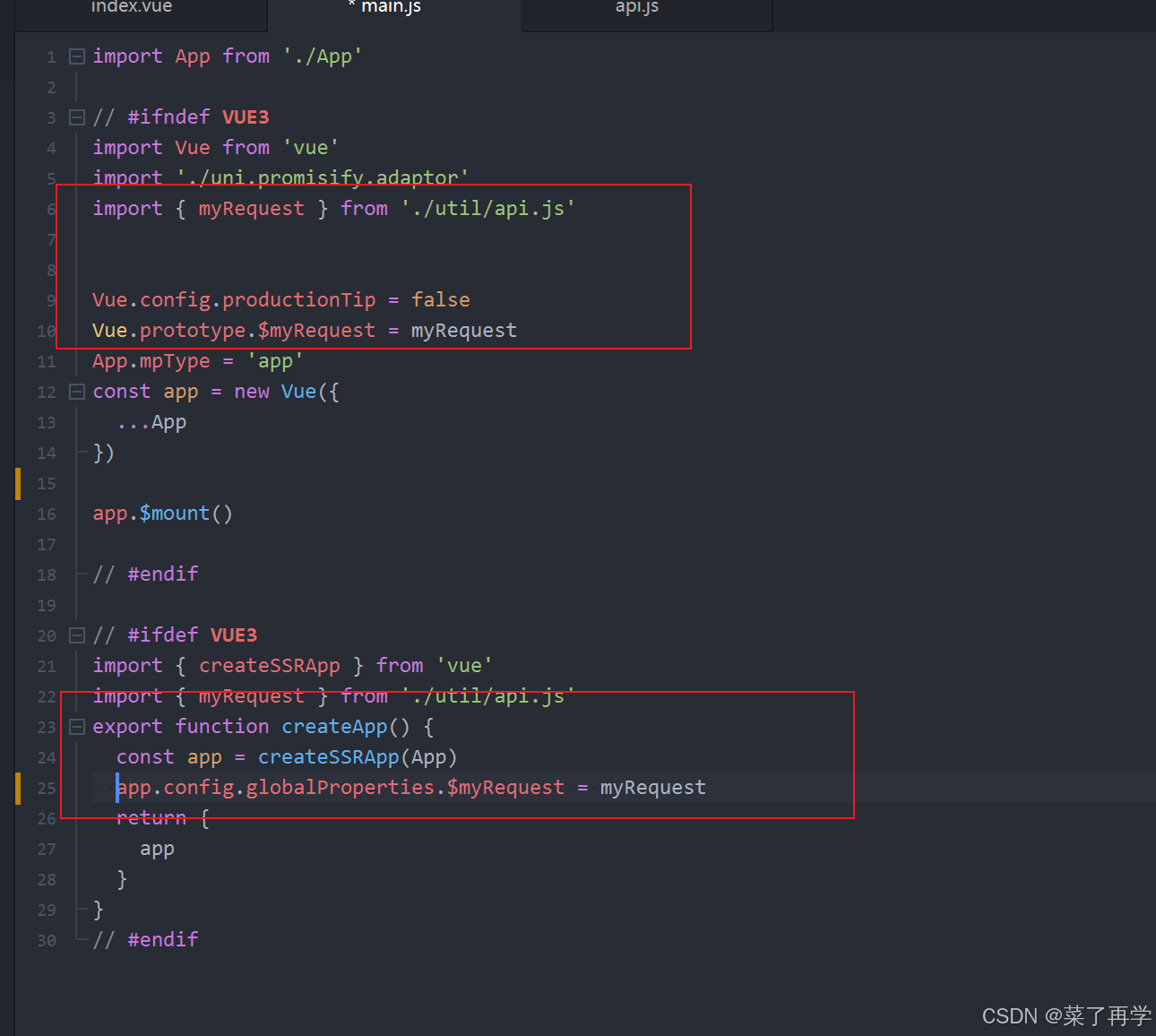This screenshot has height=1036, width=1156.
Task: Click the text "import App from './App'"
Action: 228,56
